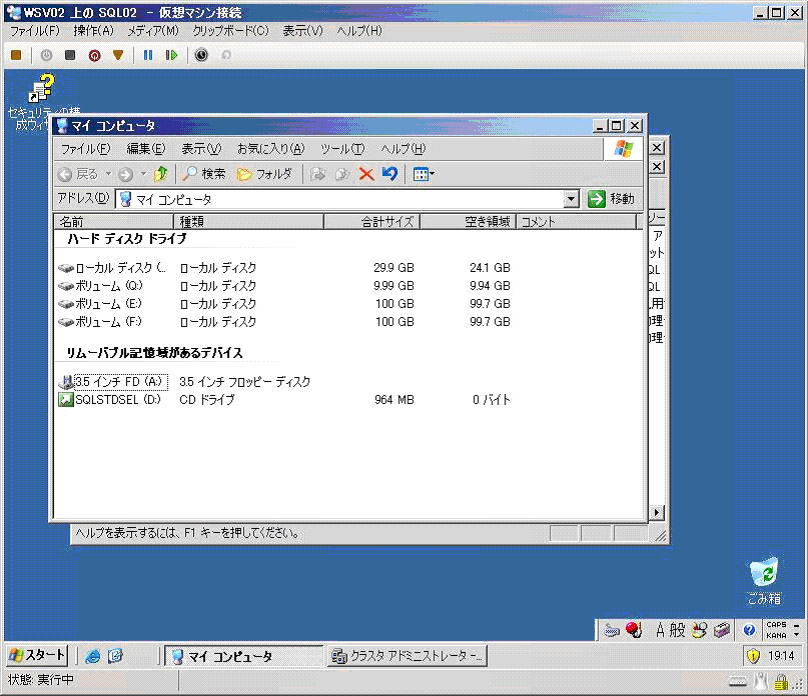808x696 pixels.
Task: Open the メディア(M) menu
Action: (152, 31)
